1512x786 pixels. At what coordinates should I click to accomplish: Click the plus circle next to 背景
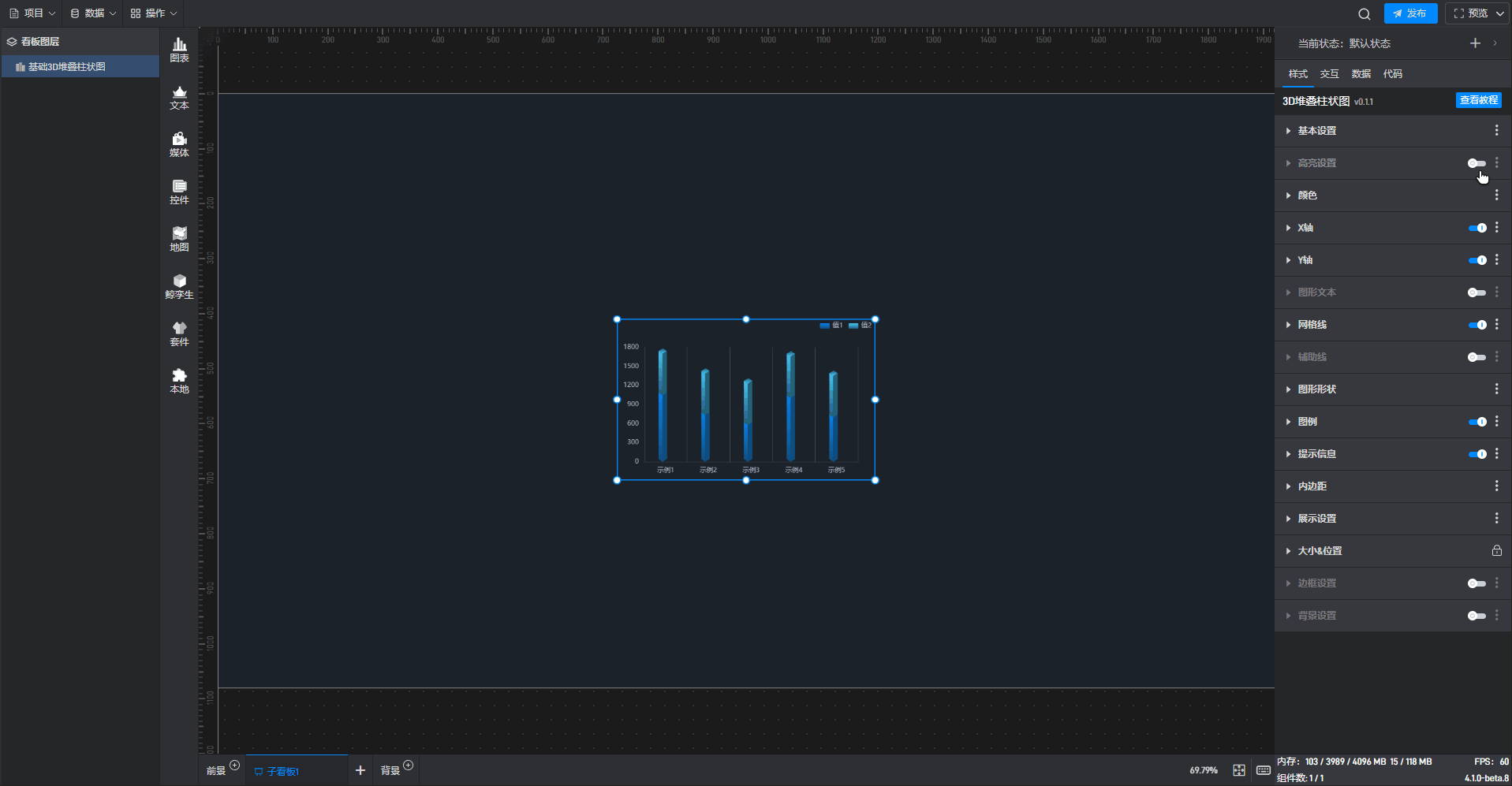tap(408, 766)
